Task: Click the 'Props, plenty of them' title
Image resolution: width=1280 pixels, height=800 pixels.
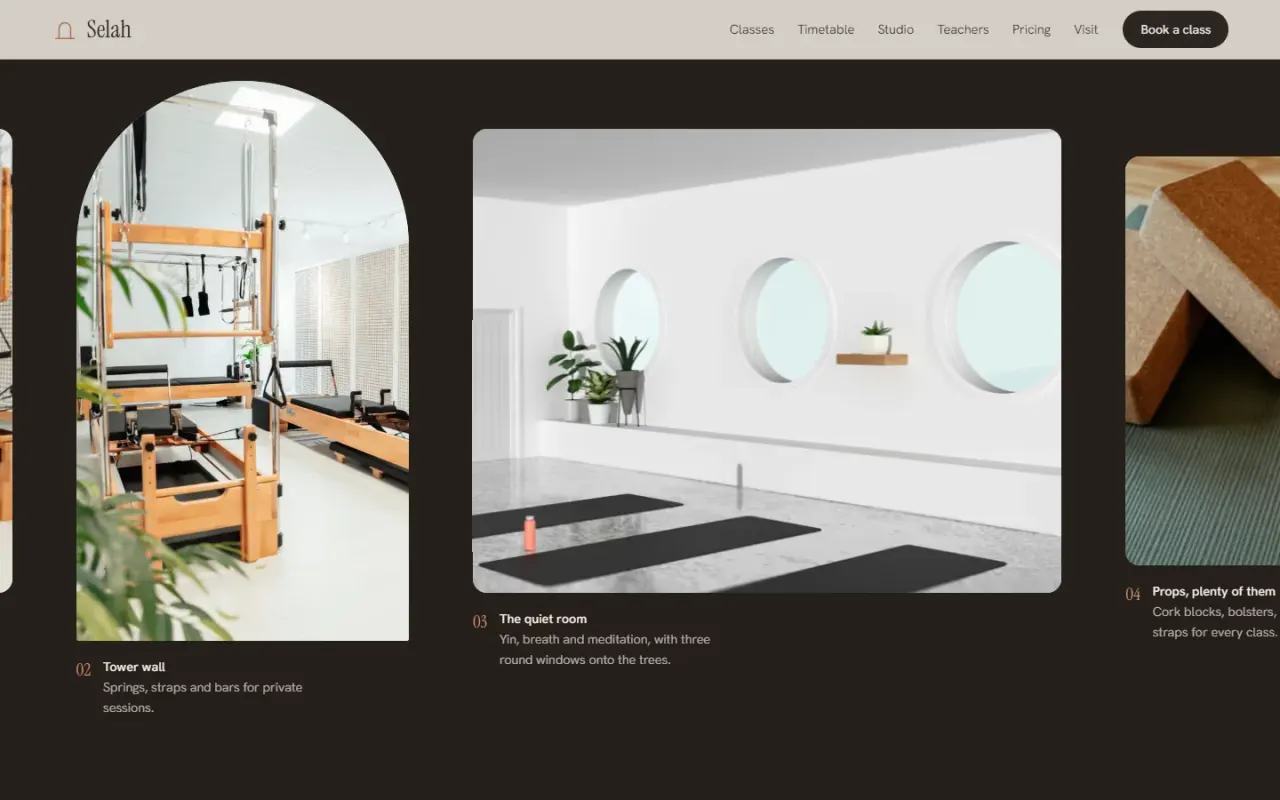Action: pos(1214,591)
